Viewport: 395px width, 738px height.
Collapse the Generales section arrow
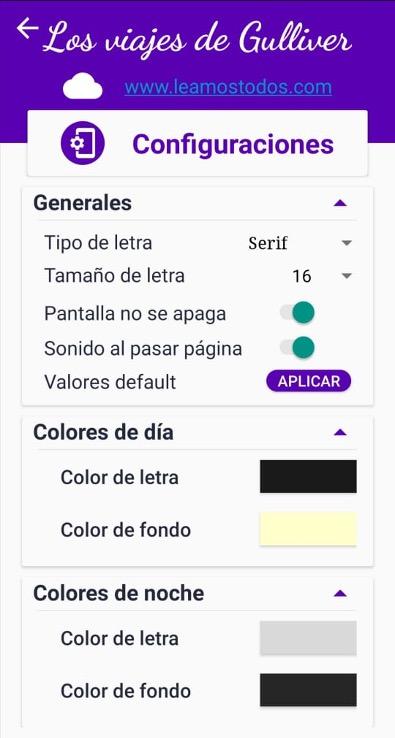point(340,203)
